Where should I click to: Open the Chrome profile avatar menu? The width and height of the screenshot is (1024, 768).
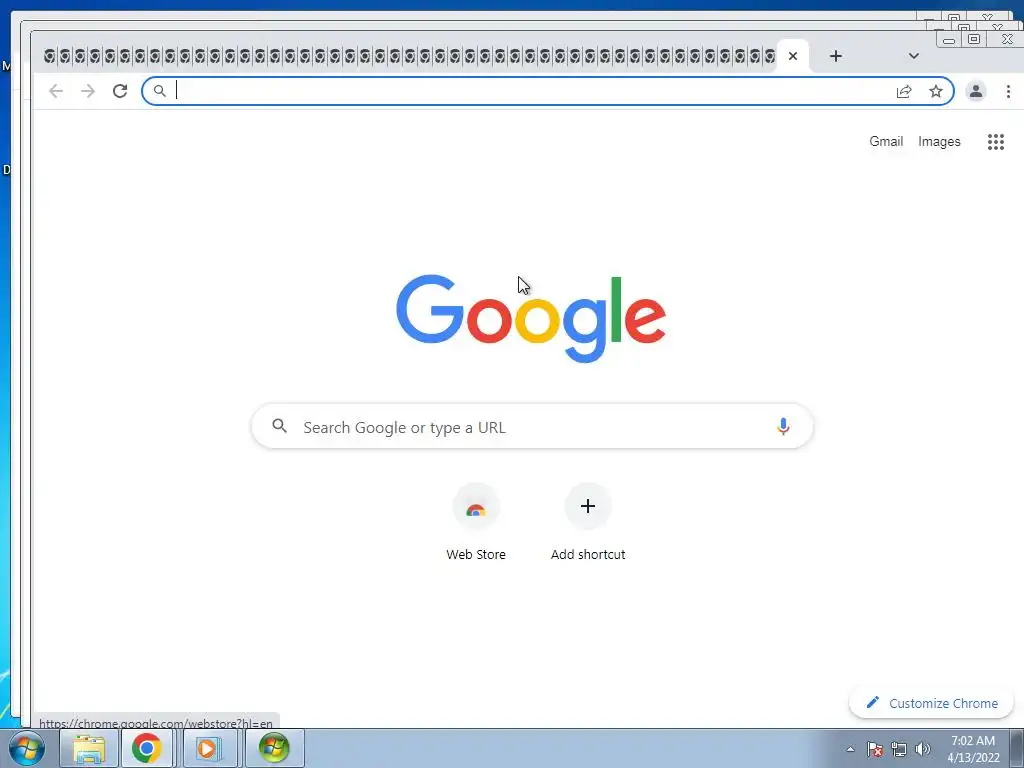pos(976,91)
